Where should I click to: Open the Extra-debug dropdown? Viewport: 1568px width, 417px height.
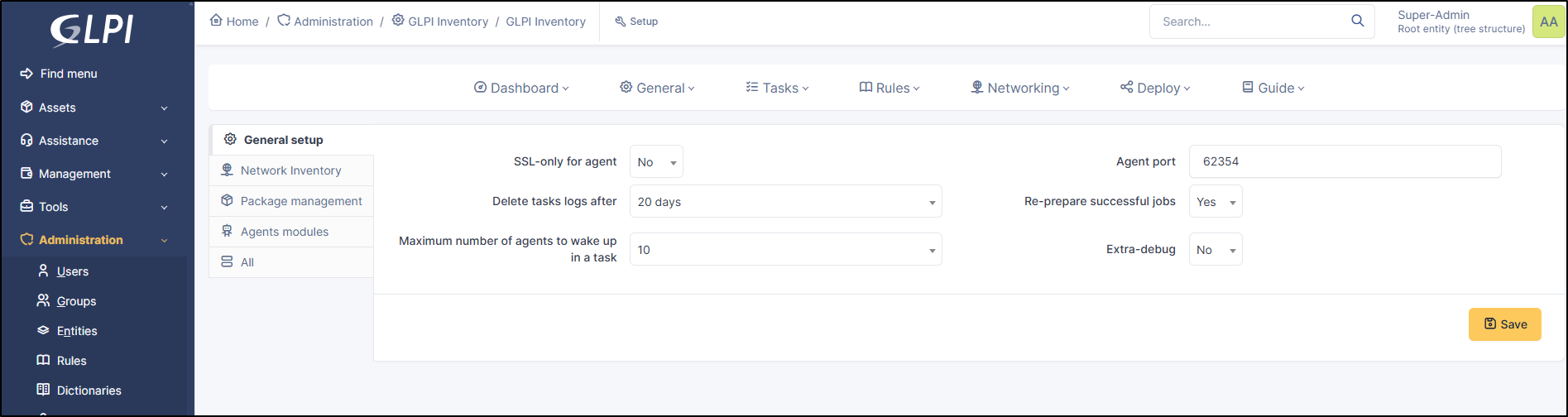1215,250
